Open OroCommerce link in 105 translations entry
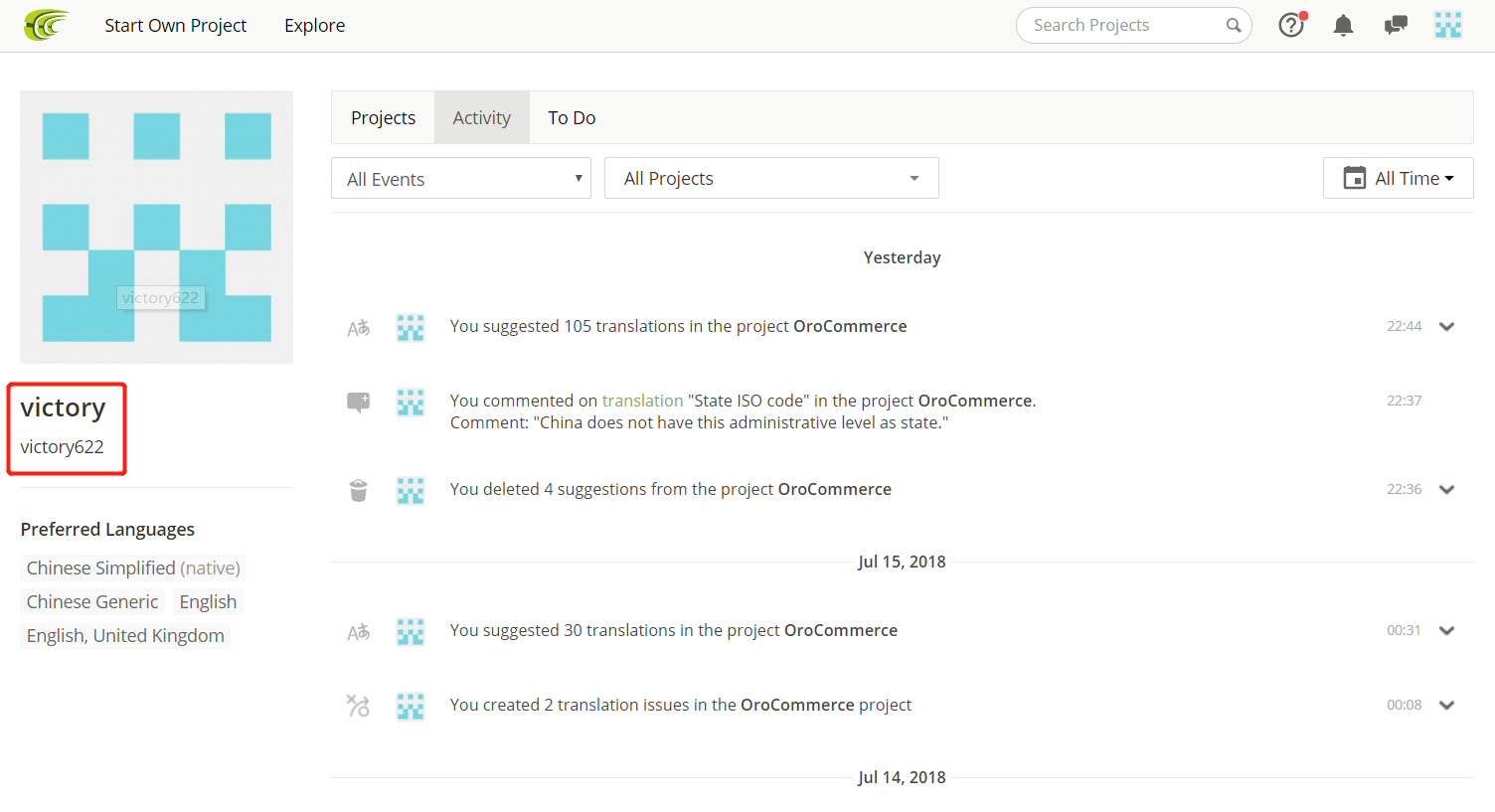 point(850,326)
